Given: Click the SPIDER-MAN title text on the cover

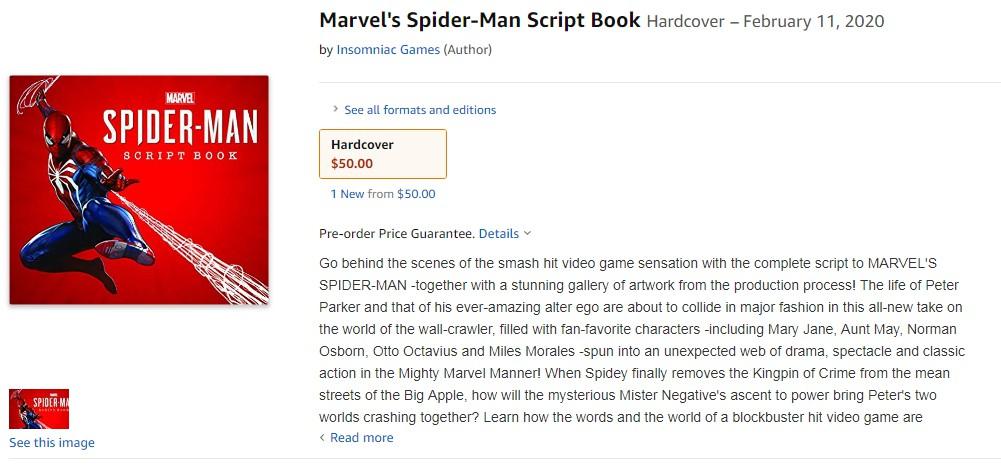Looking at the screenshot, I should [x=181, y=127].
